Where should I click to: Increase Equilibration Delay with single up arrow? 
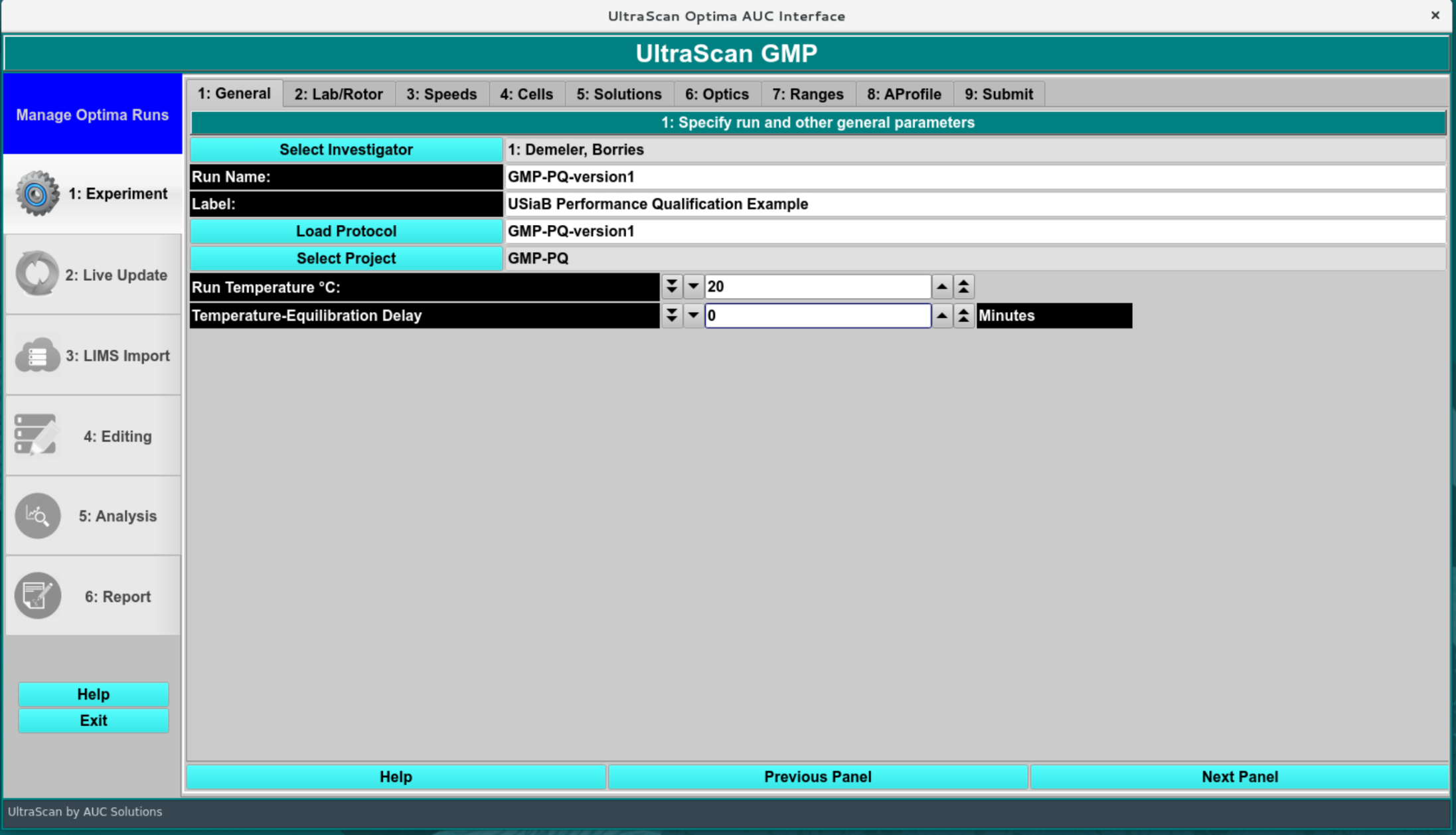(x=941, y=316)
